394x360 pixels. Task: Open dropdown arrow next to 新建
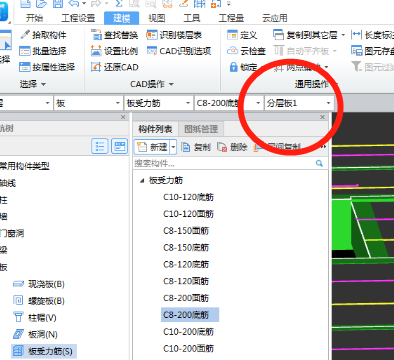[173, 147]
